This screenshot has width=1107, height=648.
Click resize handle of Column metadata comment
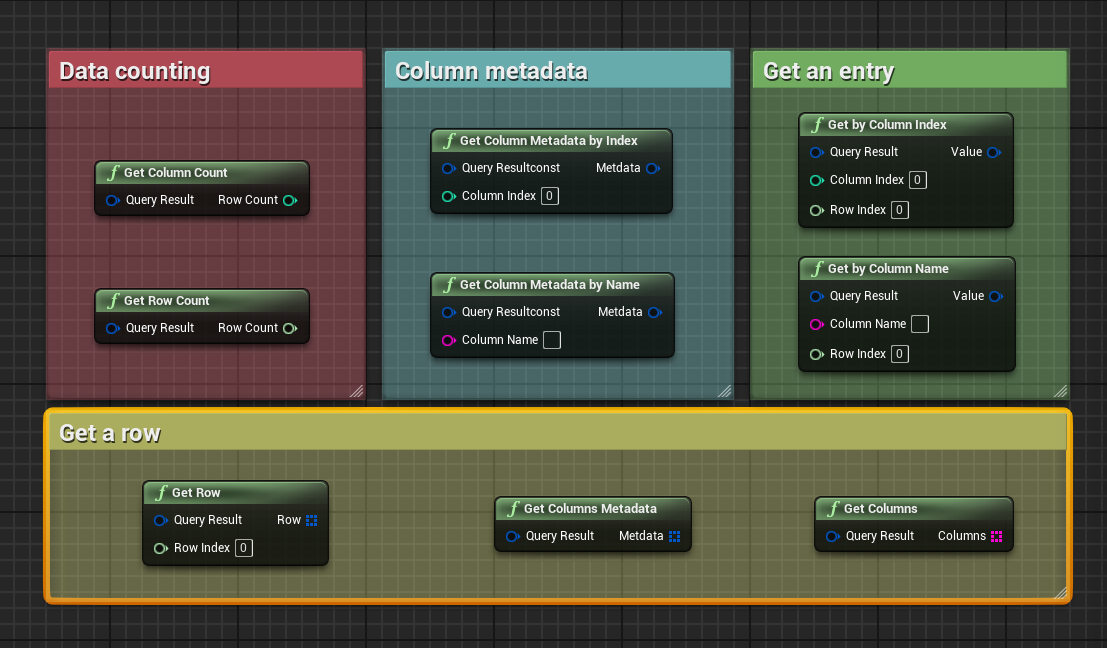pos(724,392)
